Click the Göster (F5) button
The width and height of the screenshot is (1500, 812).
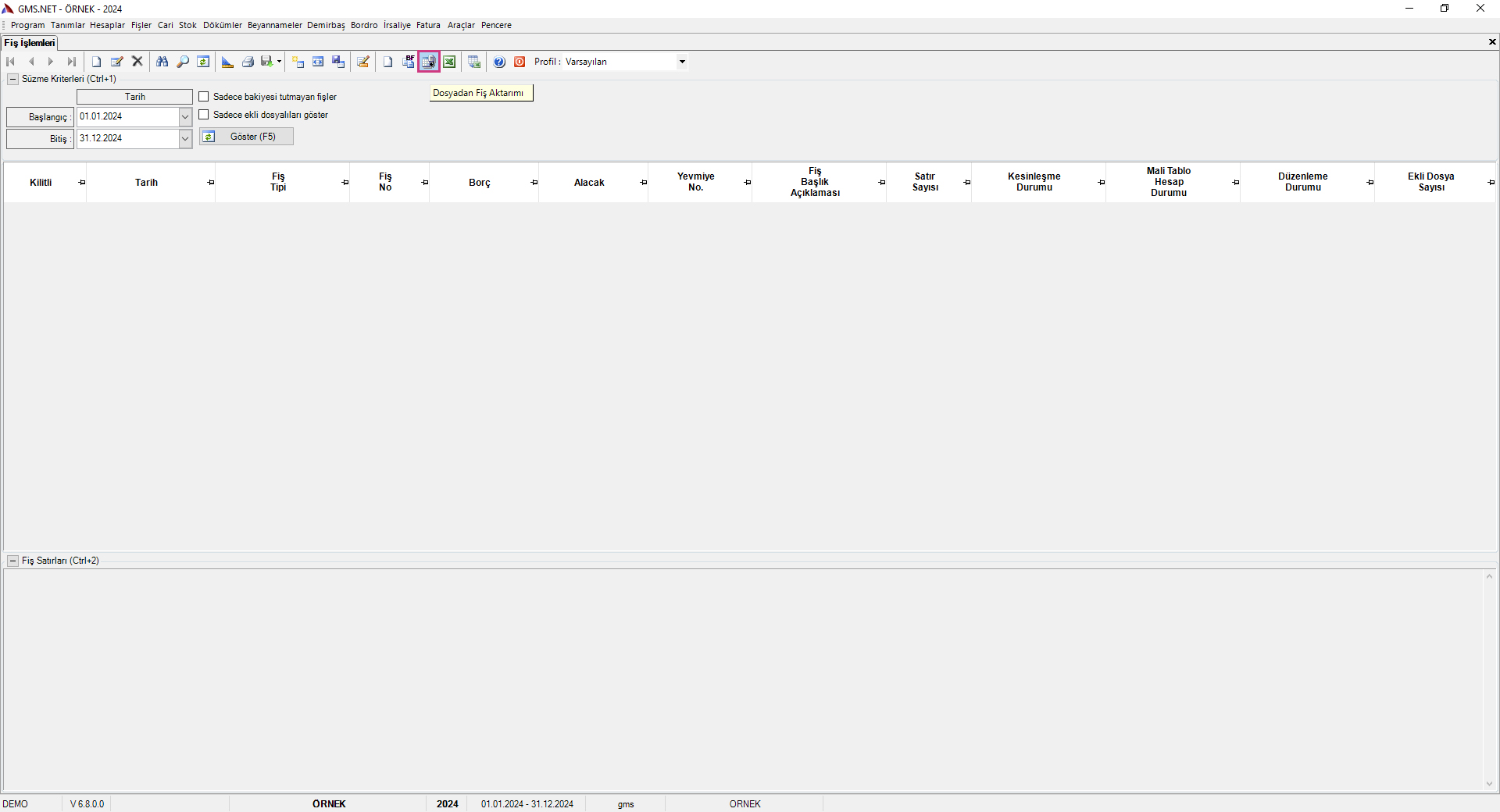pyautogui.click(x=246, y=137)
